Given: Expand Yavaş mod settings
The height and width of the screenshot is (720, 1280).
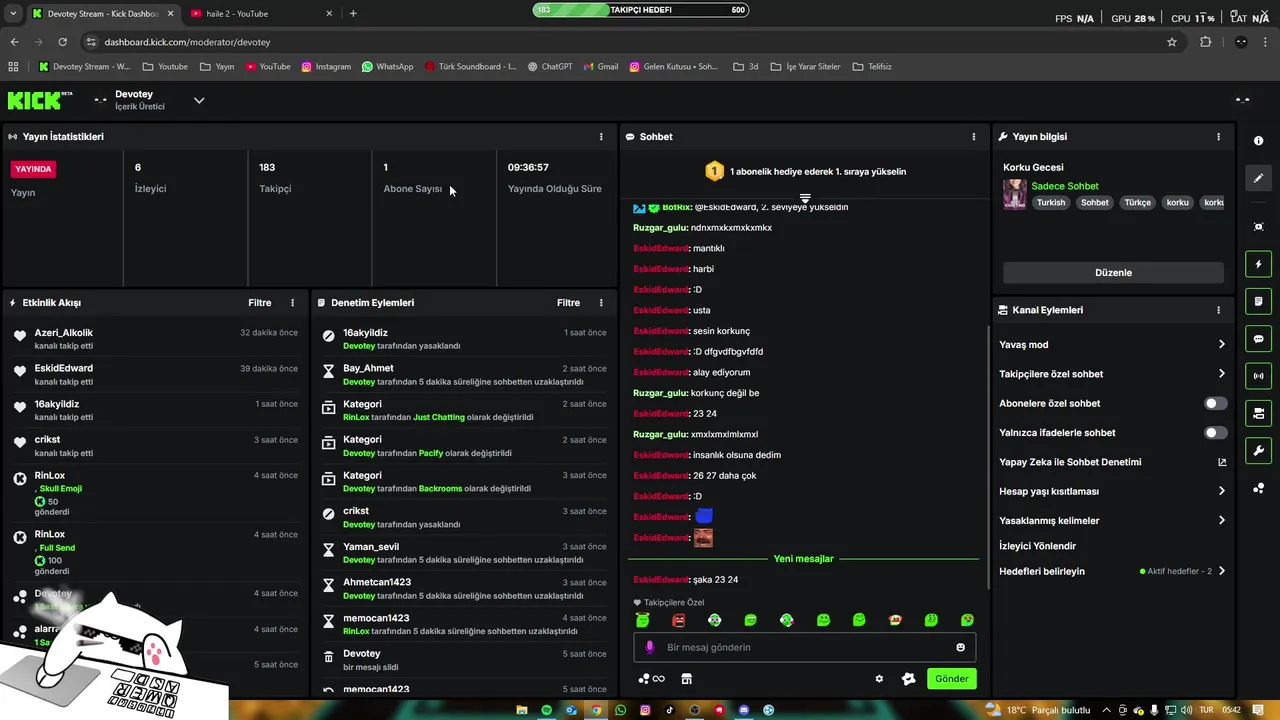Looking at the screenshot, I should coord(1222,344).
